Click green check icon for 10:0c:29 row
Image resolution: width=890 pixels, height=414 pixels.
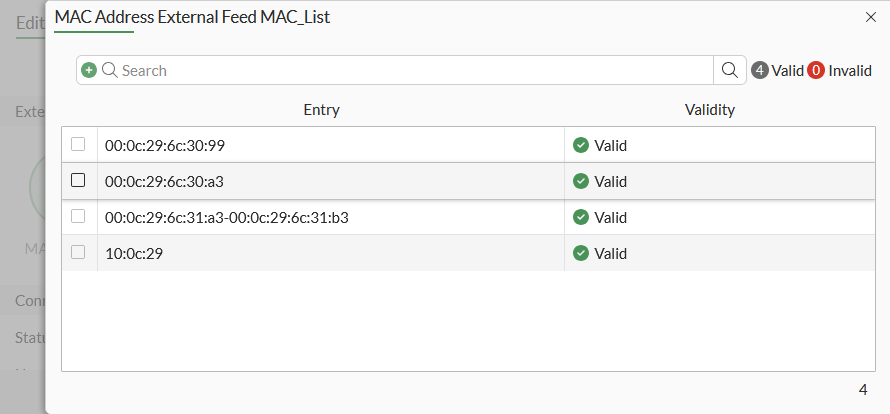tap(581, 253)
